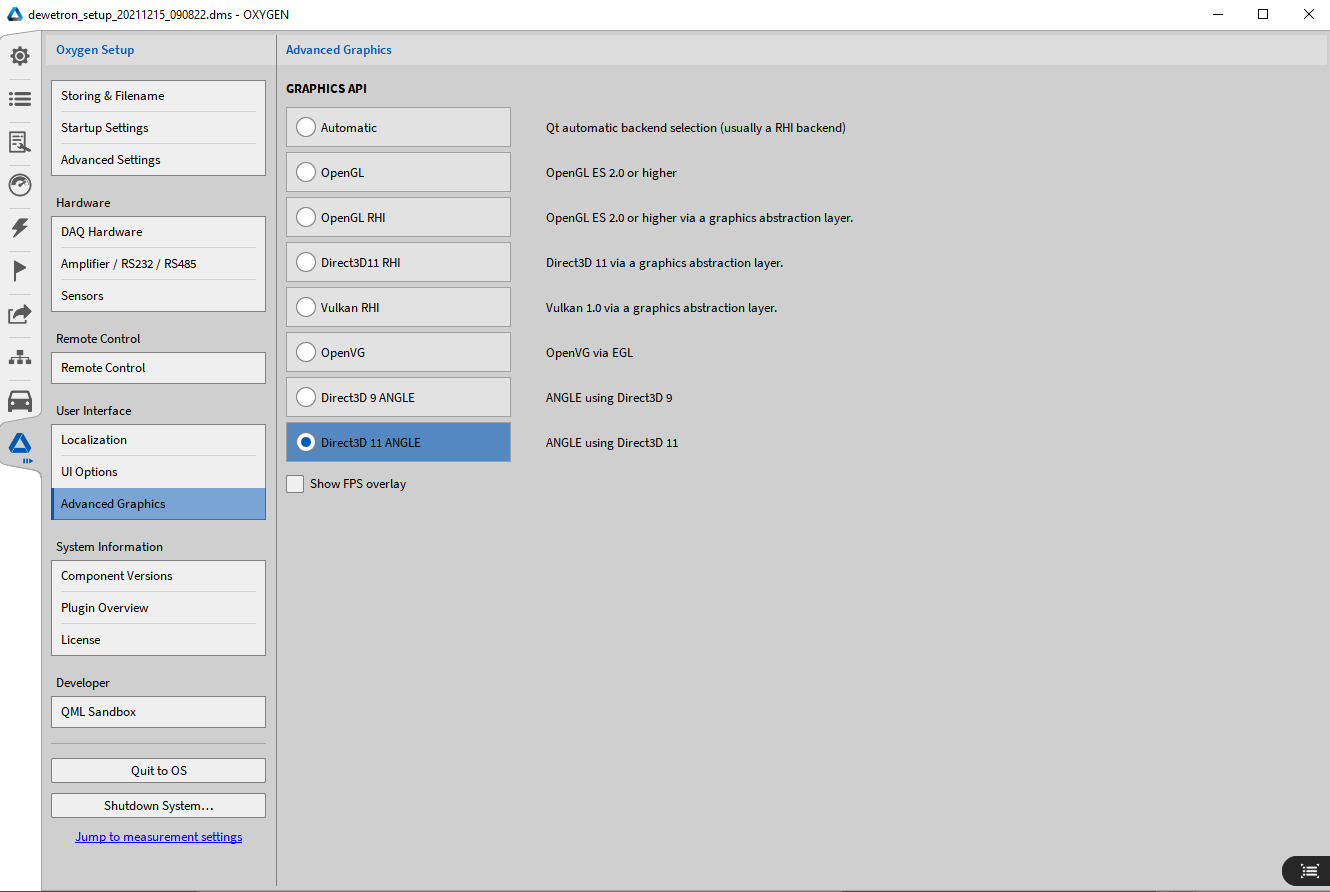Choose the Vulkan RHI radio button
Screen dimensions: 1330x892
(x=306, y=308)
